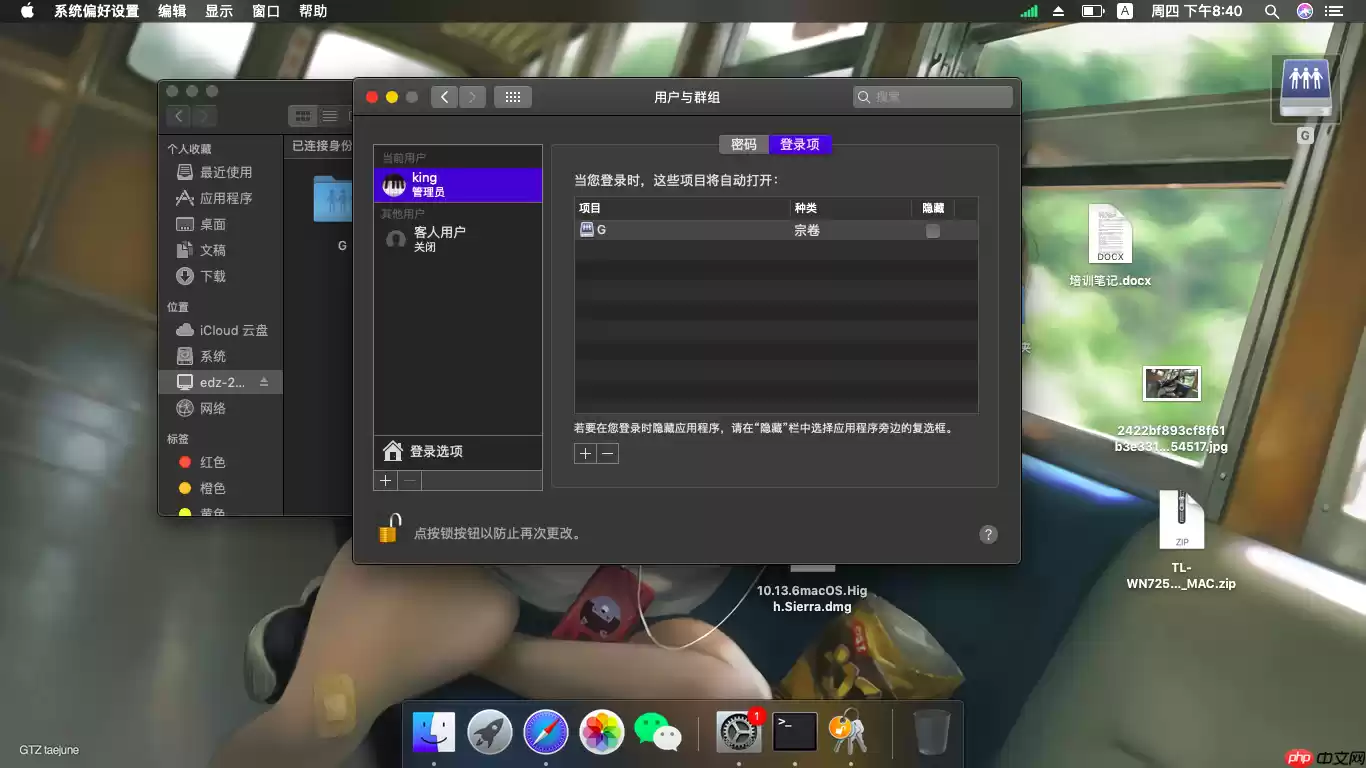Open Launchpad from the Dock
This screenshot has width=1366, height=768.
pyautogui.click(x=489, y=732)
